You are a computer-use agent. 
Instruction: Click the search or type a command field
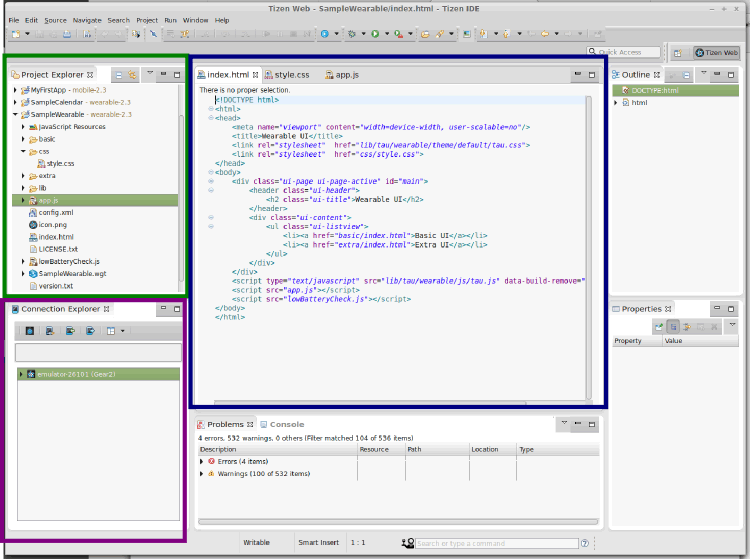tap(497, 543)
